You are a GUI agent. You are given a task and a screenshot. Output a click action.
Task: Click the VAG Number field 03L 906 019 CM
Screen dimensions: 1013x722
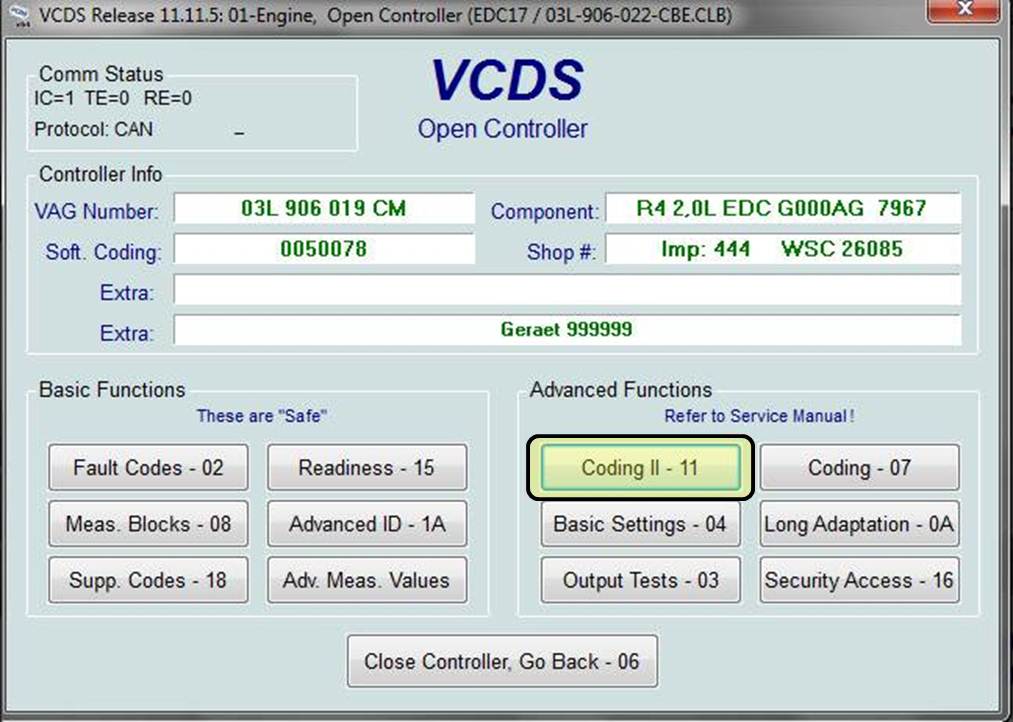(324, 209)
